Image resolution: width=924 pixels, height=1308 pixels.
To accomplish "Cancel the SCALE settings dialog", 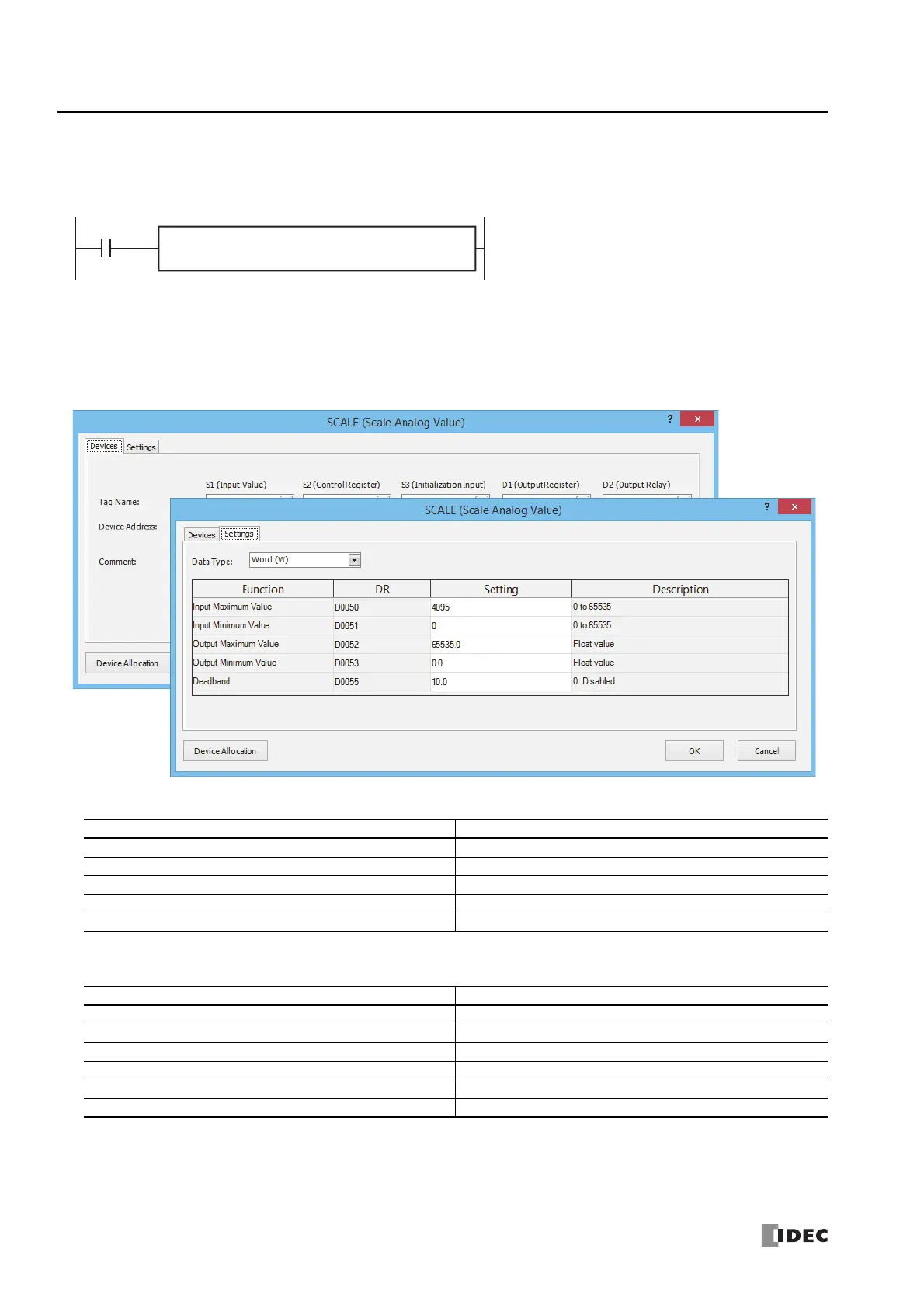I will [766, 751].
